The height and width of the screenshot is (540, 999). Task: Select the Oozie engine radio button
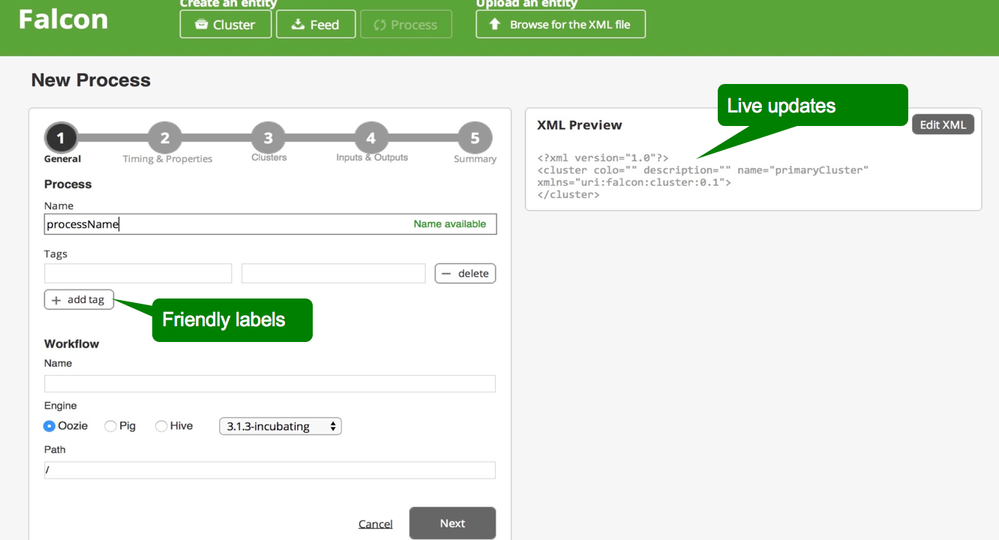click(x=49, y=426)
